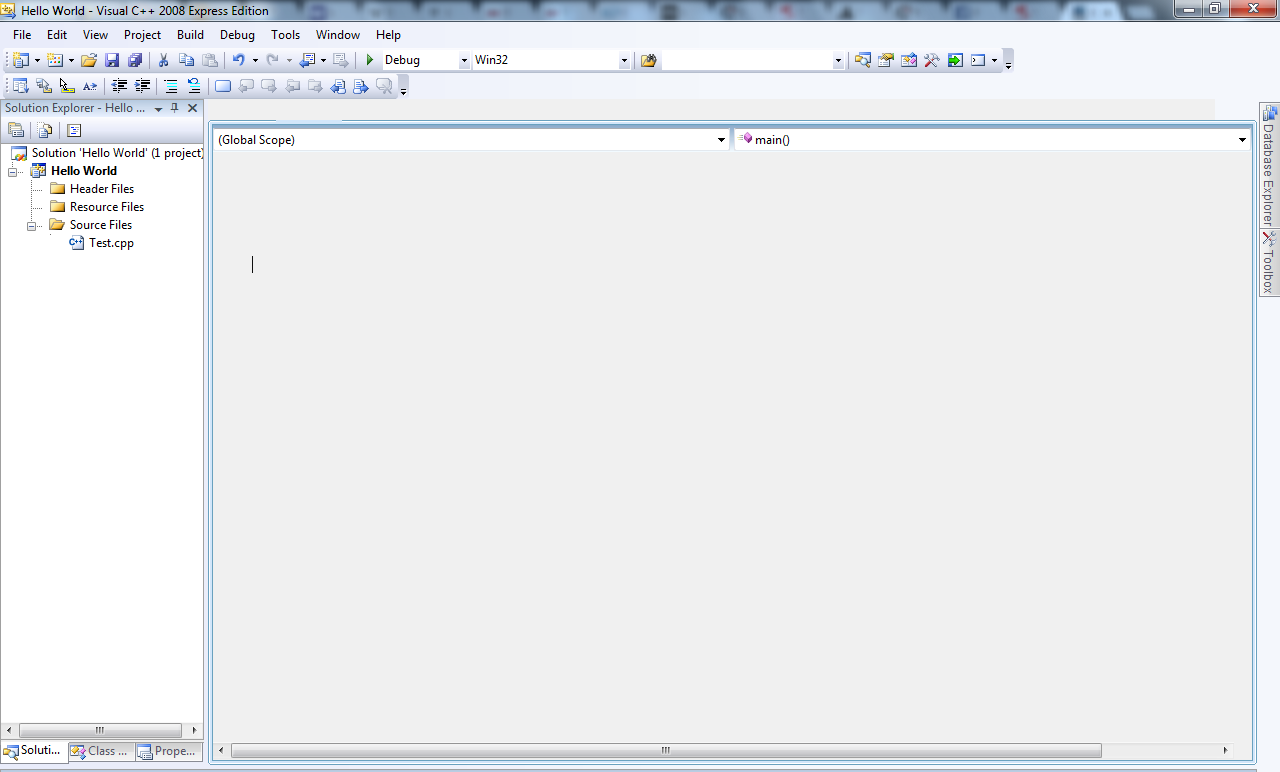Open the Edit menu
The image size is (1280, 772).
[x=57, y=34]
